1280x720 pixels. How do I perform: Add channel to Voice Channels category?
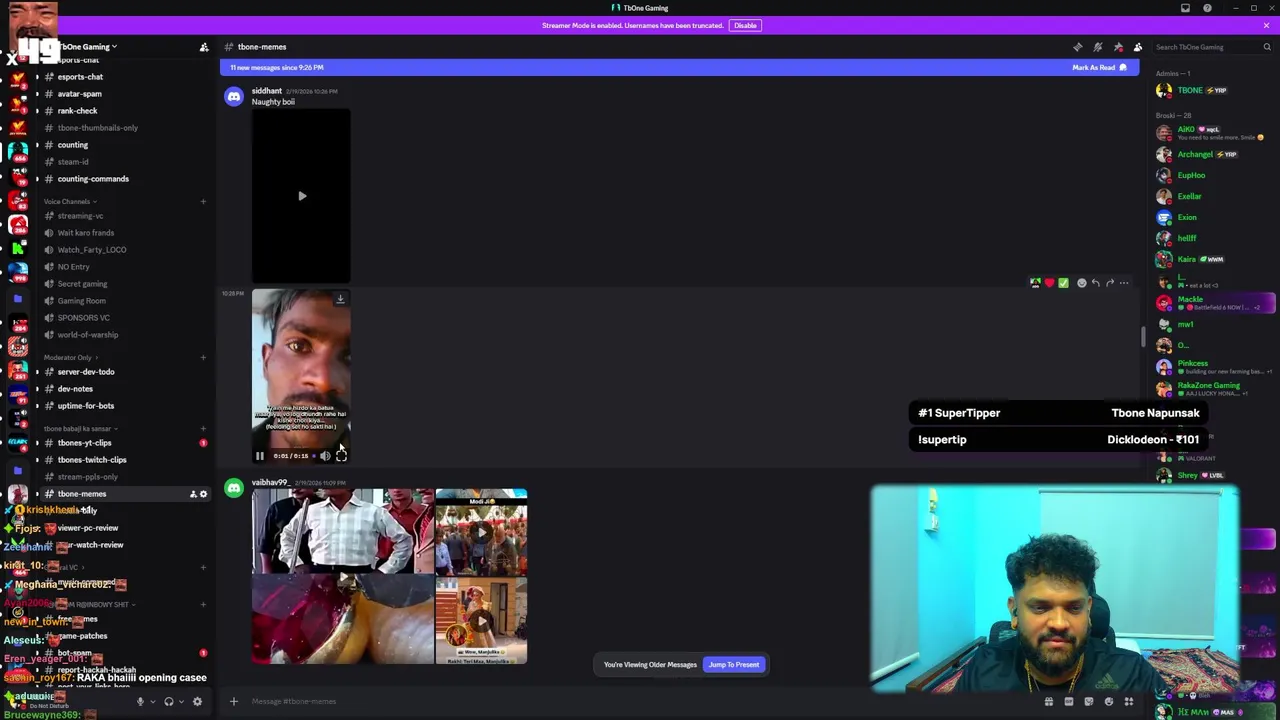pos(203,201)
